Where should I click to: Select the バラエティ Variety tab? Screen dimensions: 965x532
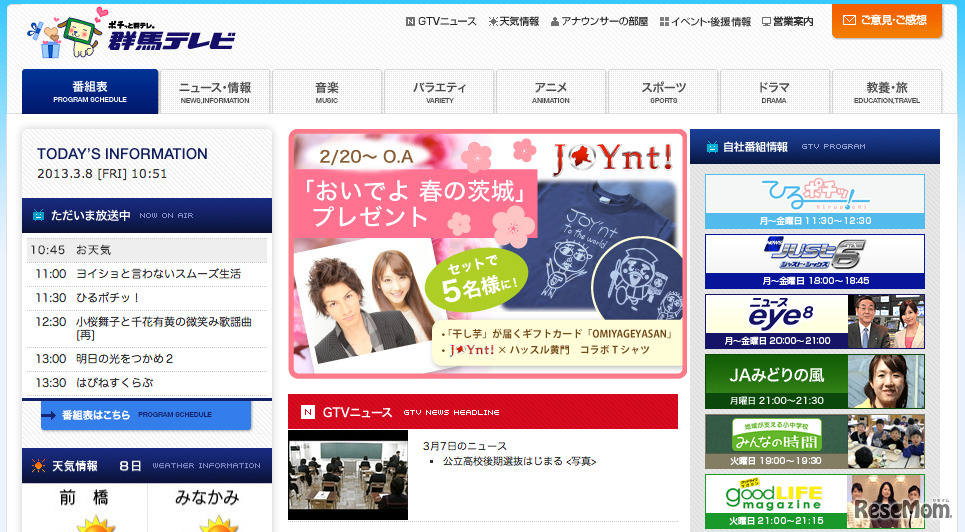(x=439, y=92)
